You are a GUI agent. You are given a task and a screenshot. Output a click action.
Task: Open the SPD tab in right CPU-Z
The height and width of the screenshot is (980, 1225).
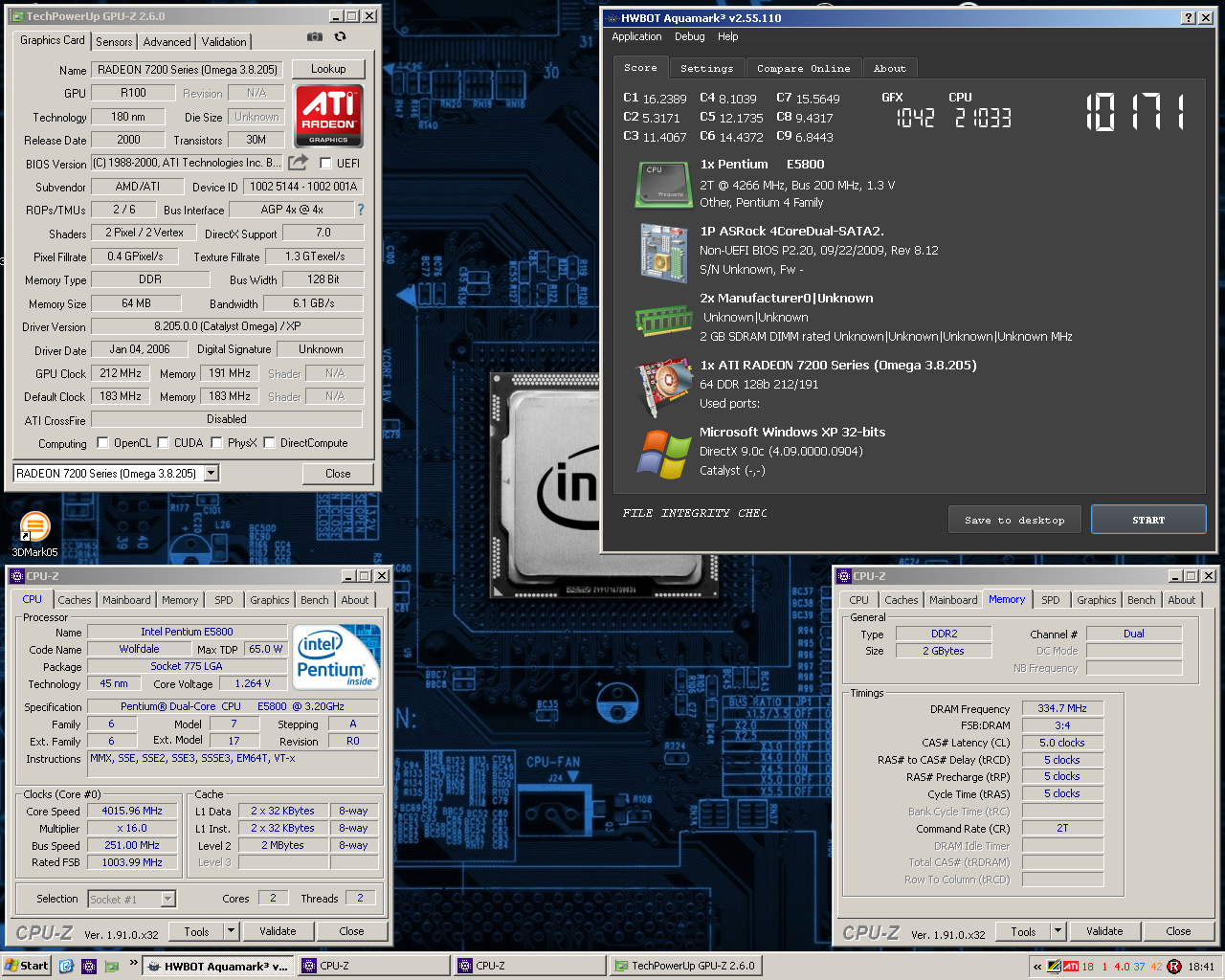(1051, 600)
